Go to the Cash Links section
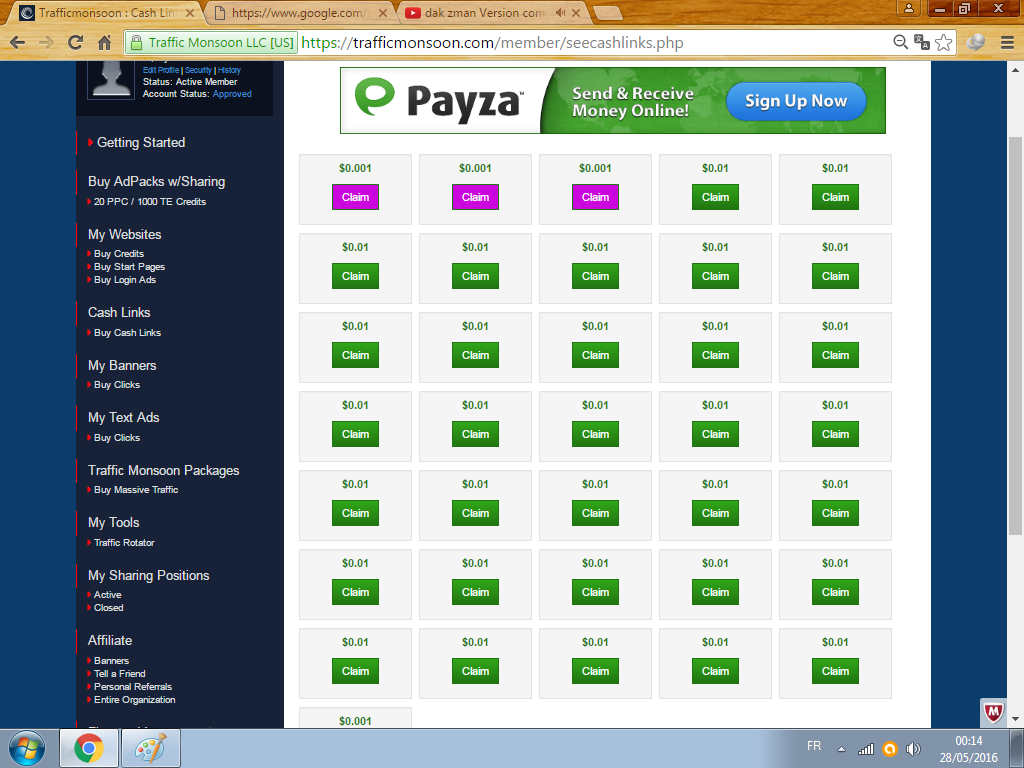1024x768 pixels. point(120,312)
